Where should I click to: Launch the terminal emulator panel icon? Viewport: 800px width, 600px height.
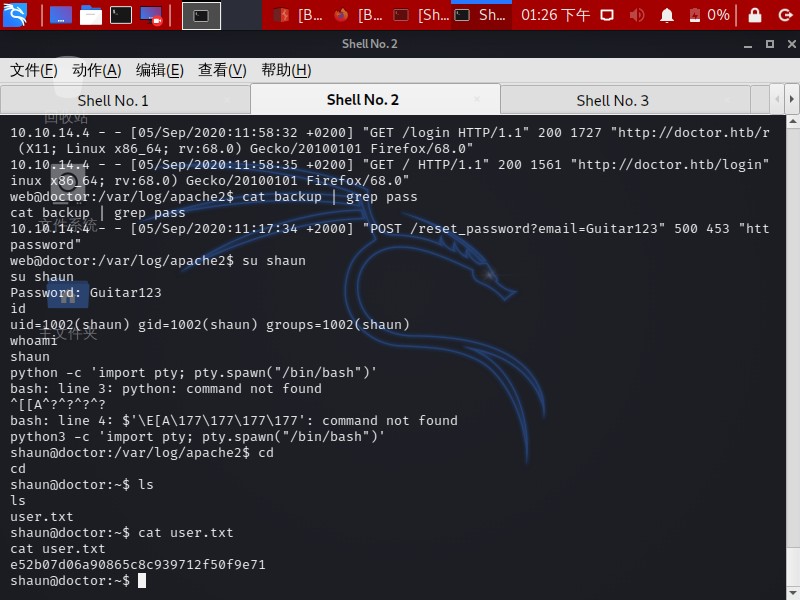(121, 15)
